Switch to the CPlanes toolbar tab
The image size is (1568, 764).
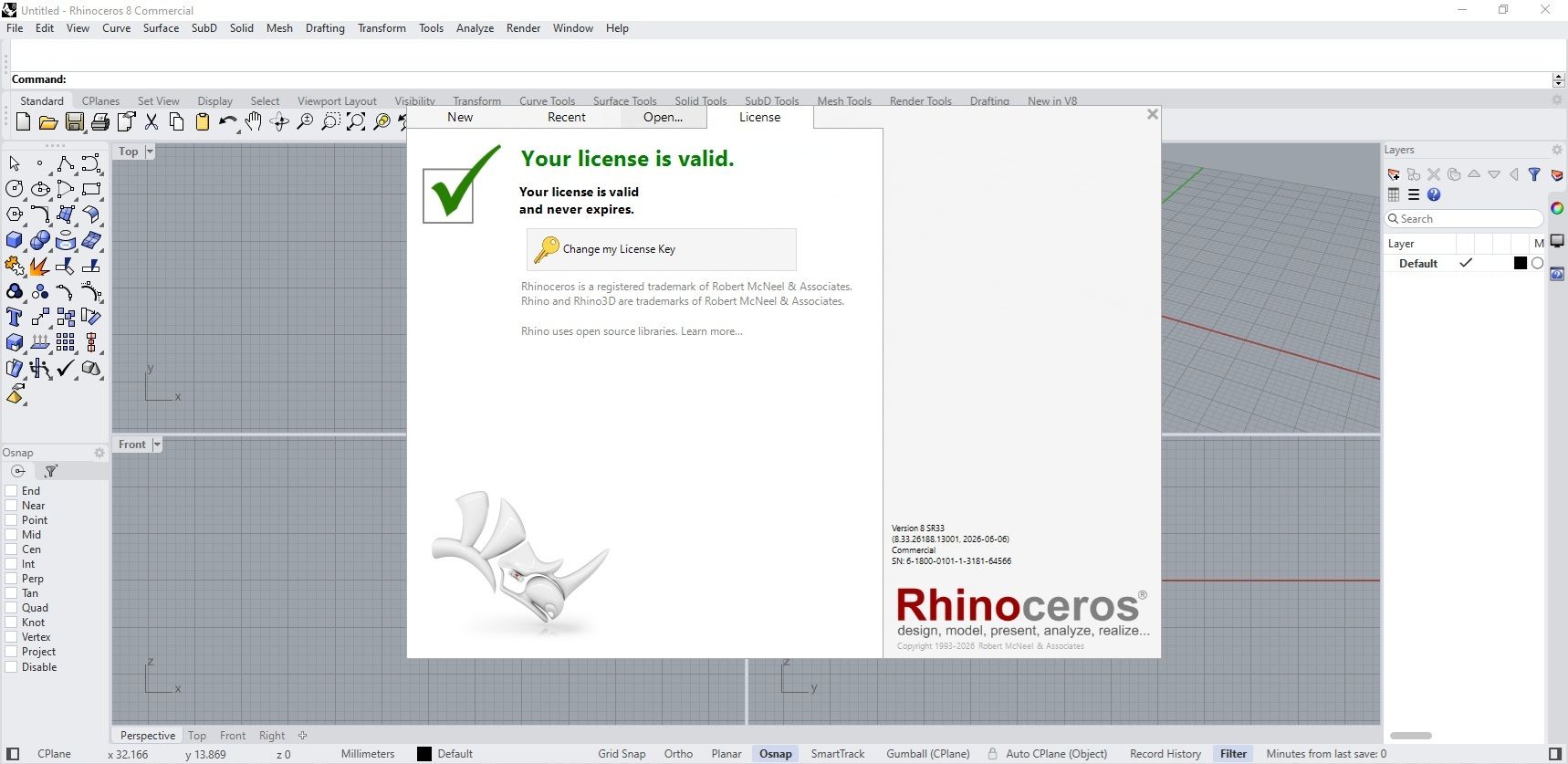coord(100,100)
